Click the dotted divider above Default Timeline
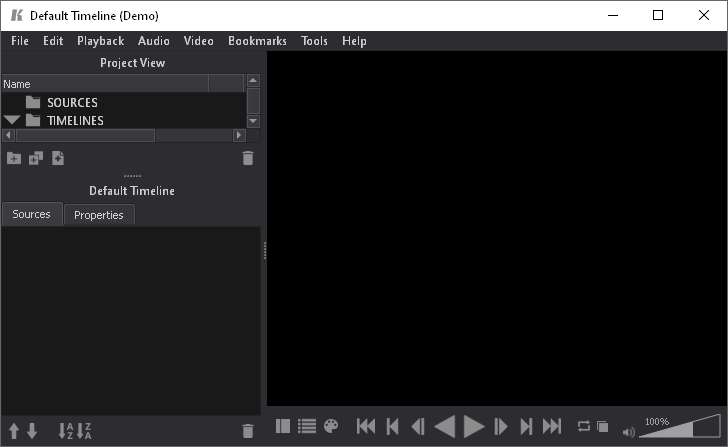The height and width of the screenshot is (447, 728). (132, 176)
